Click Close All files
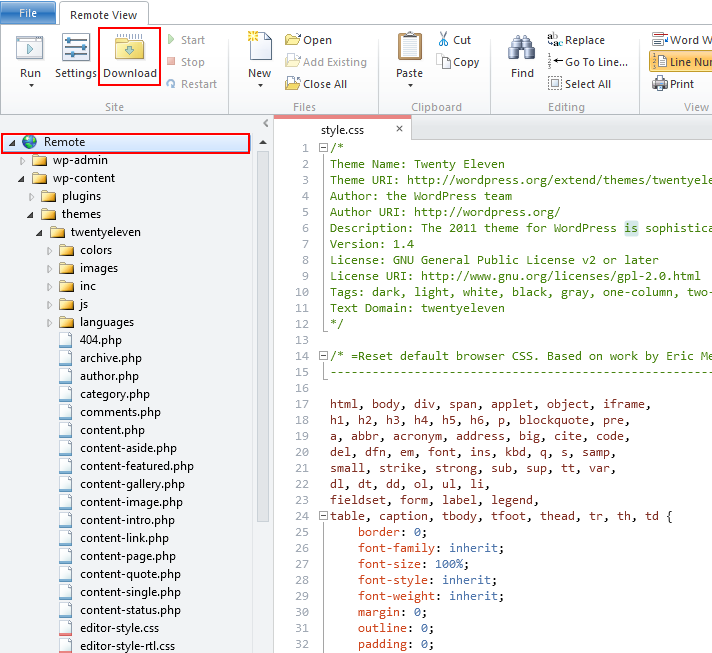Viewport: 712px width, 653px height. coord(316,84)
